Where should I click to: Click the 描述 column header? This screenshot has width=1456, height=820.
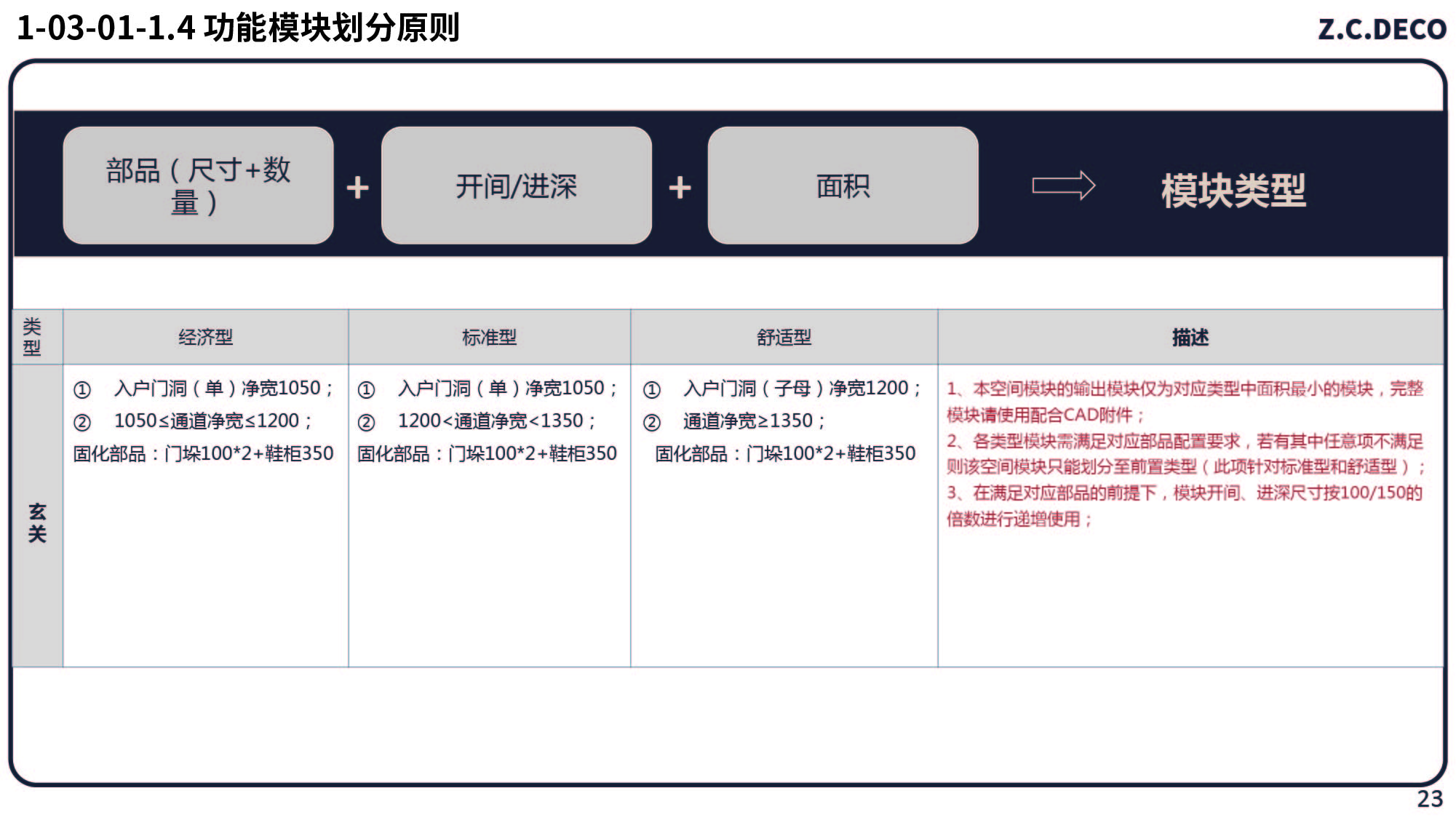[x=1190, y=337]
